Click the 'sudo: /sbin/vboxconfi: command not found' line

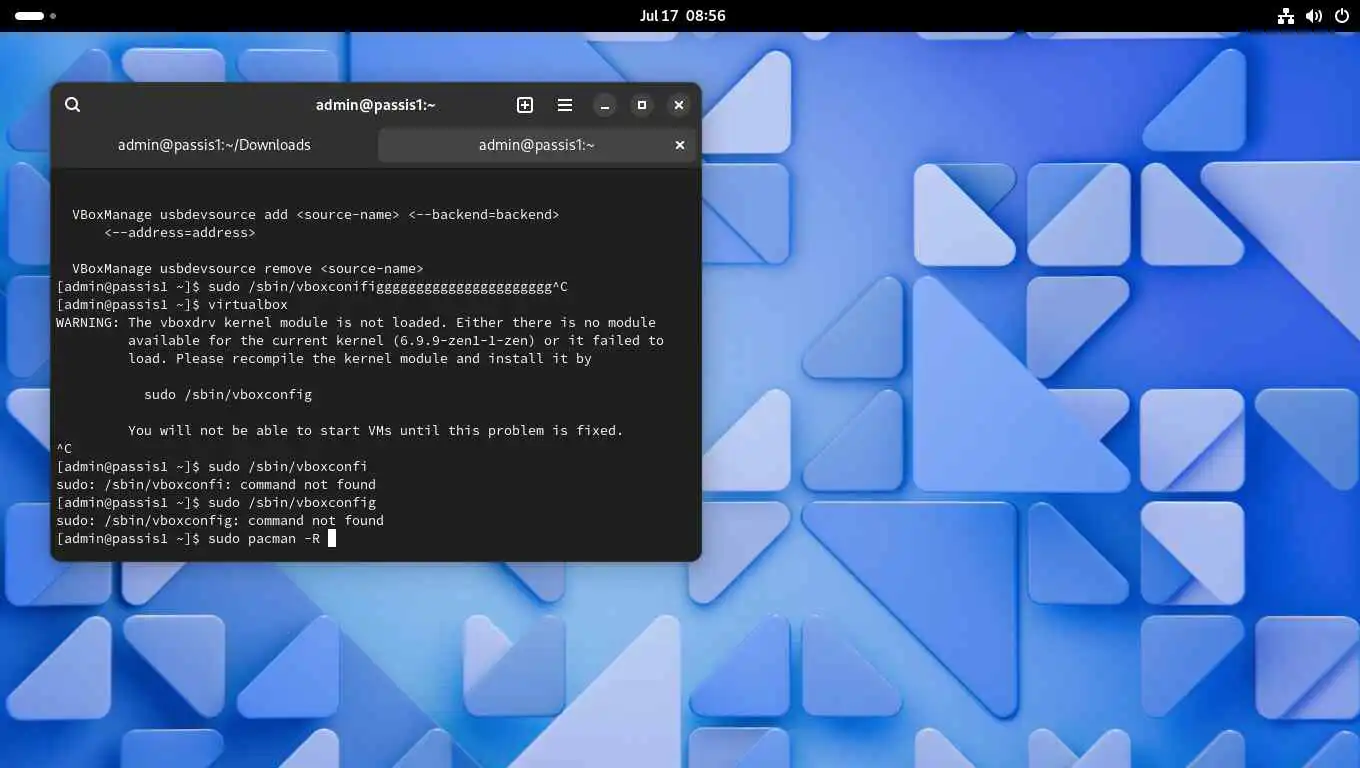(216, 485)
